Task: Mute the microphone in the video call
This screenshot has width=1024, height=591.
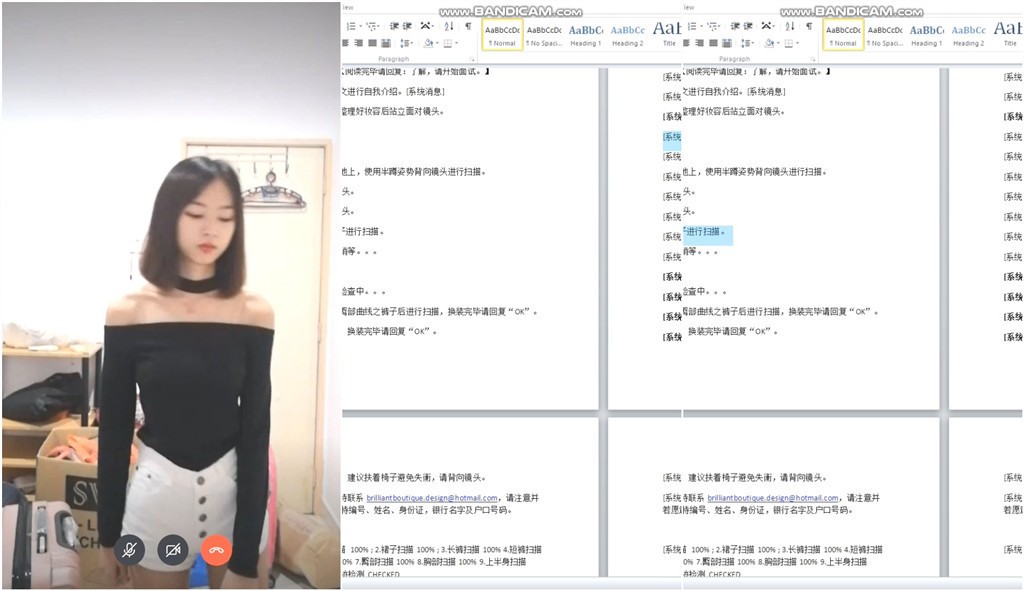Action: tap(129, 550)
